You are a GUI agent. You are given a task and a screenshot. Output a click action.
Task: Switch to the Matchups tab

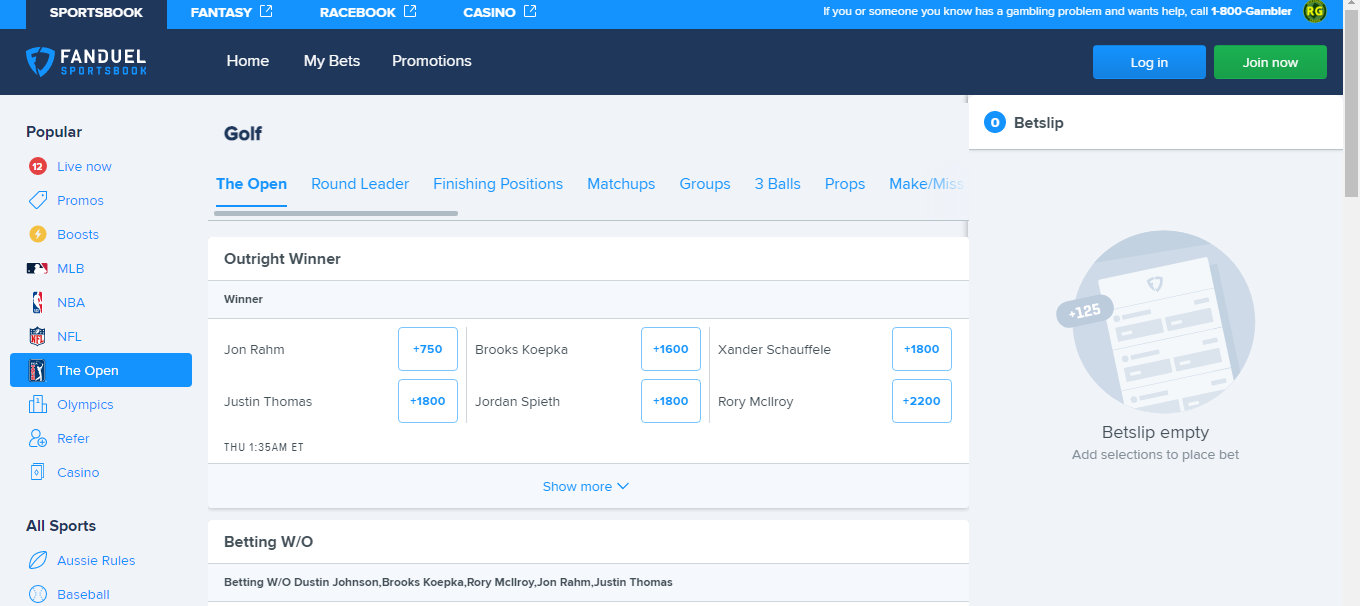621,184
